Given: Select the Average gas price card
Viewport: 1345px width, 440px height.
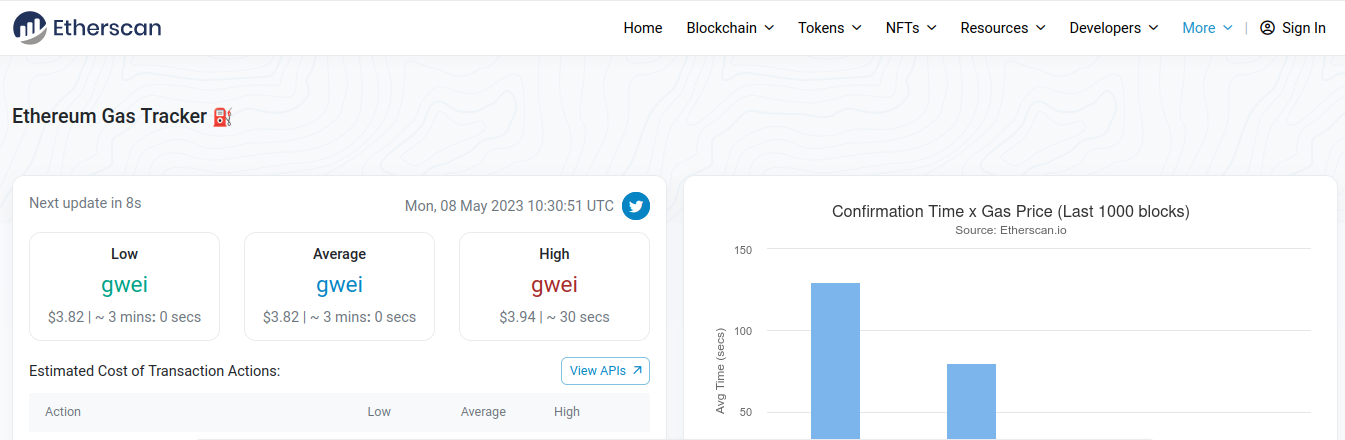Looking at the screenshot, I should (339, 286).
